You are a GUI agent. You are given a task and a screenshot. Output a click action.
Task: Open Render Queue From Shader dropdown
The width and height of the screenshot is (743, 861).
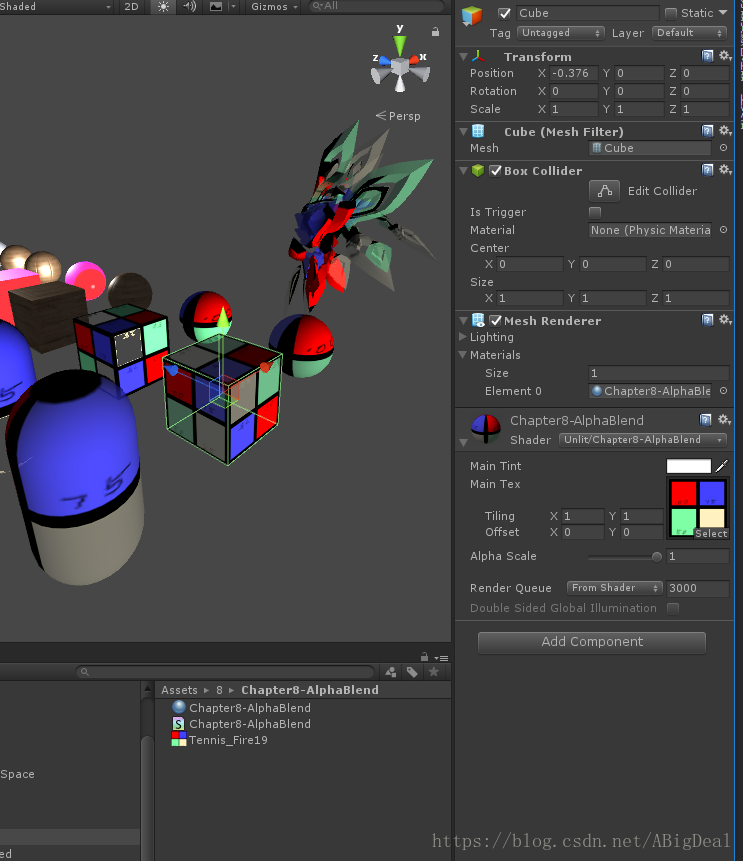(x=614, y=588)
